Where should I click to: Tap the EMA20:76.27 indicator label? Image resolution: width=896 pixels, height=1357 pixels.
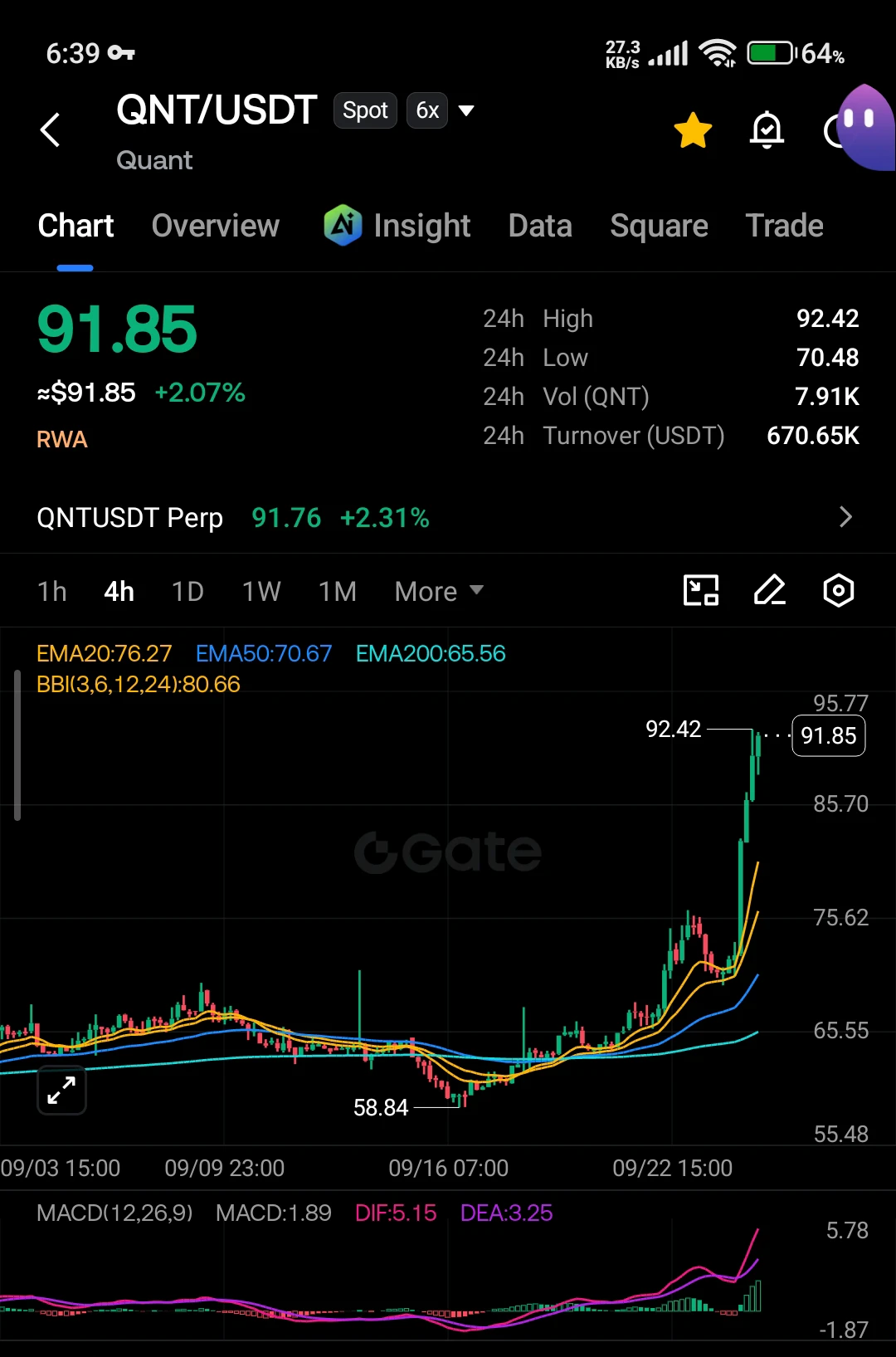tap(104, 653)
